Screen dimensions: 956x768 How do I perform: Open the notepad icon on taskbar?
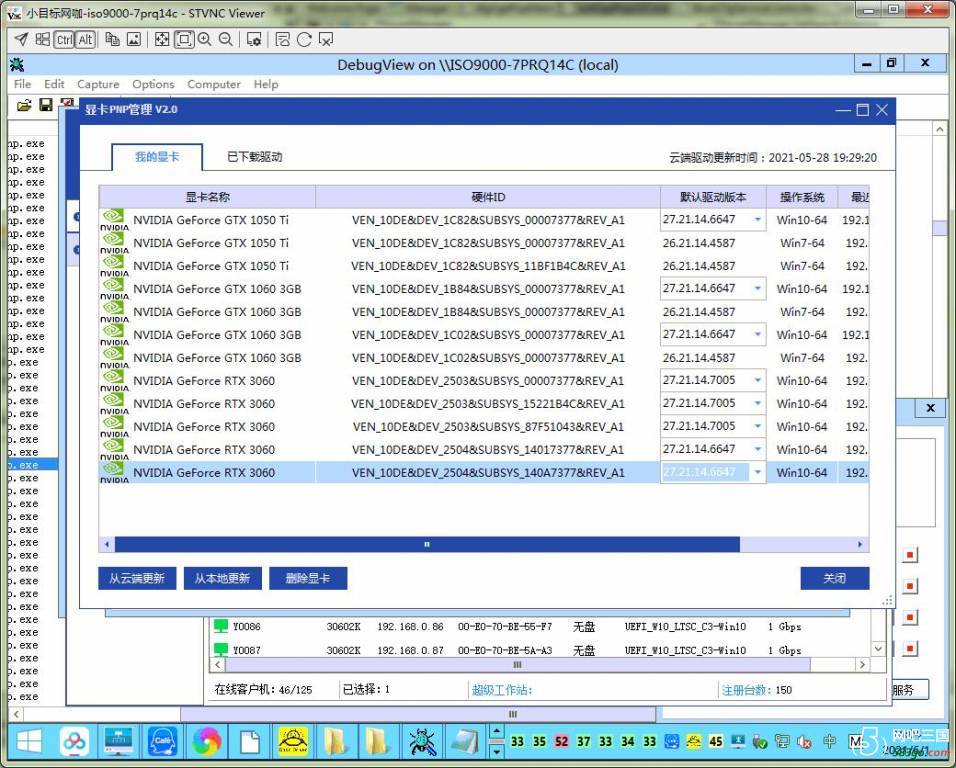pos(465,742)
